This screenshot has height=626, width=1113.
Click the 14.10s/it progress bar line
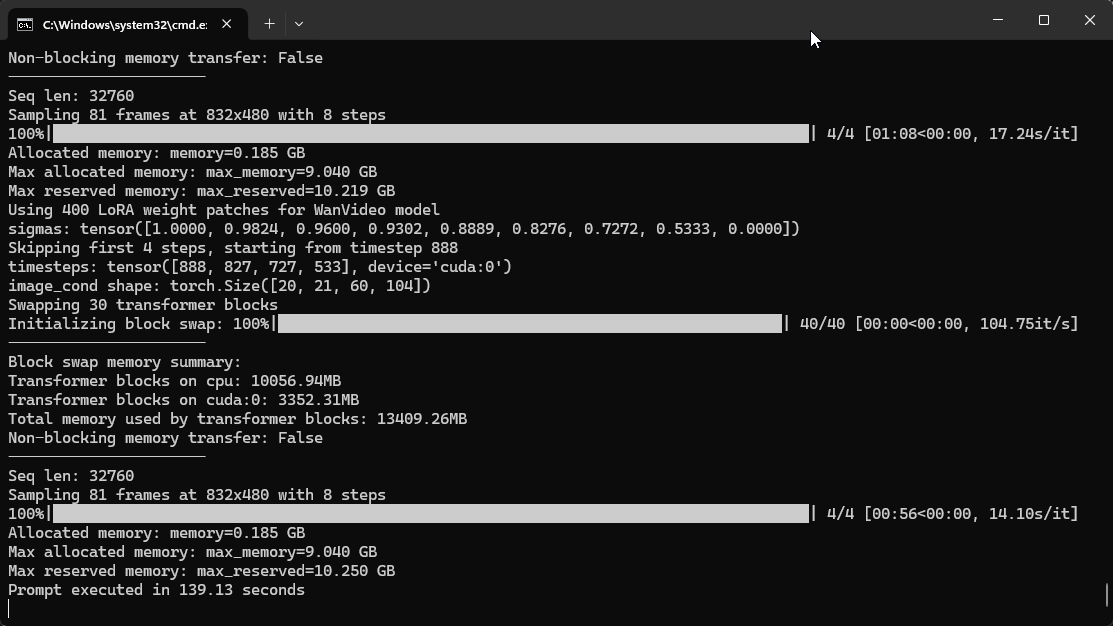[543, 514]
